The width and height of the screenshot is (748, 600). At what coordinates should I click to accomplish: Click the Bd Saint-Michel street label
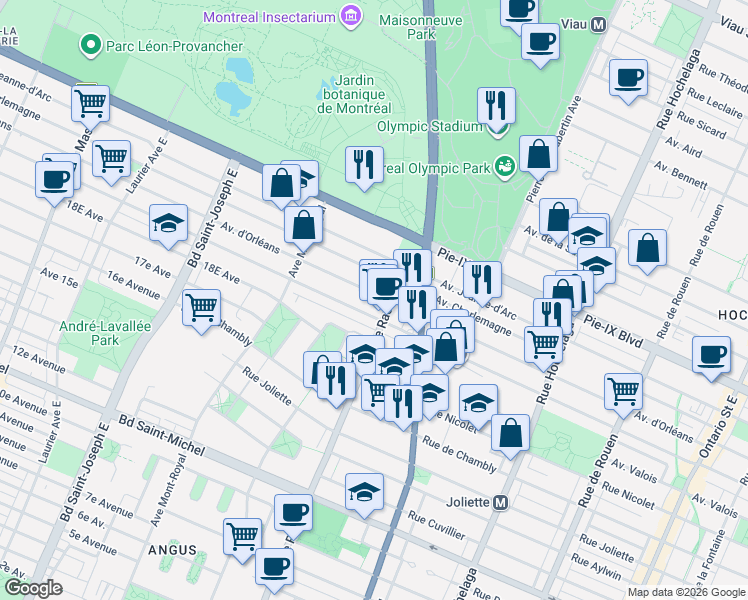(162, 435)
